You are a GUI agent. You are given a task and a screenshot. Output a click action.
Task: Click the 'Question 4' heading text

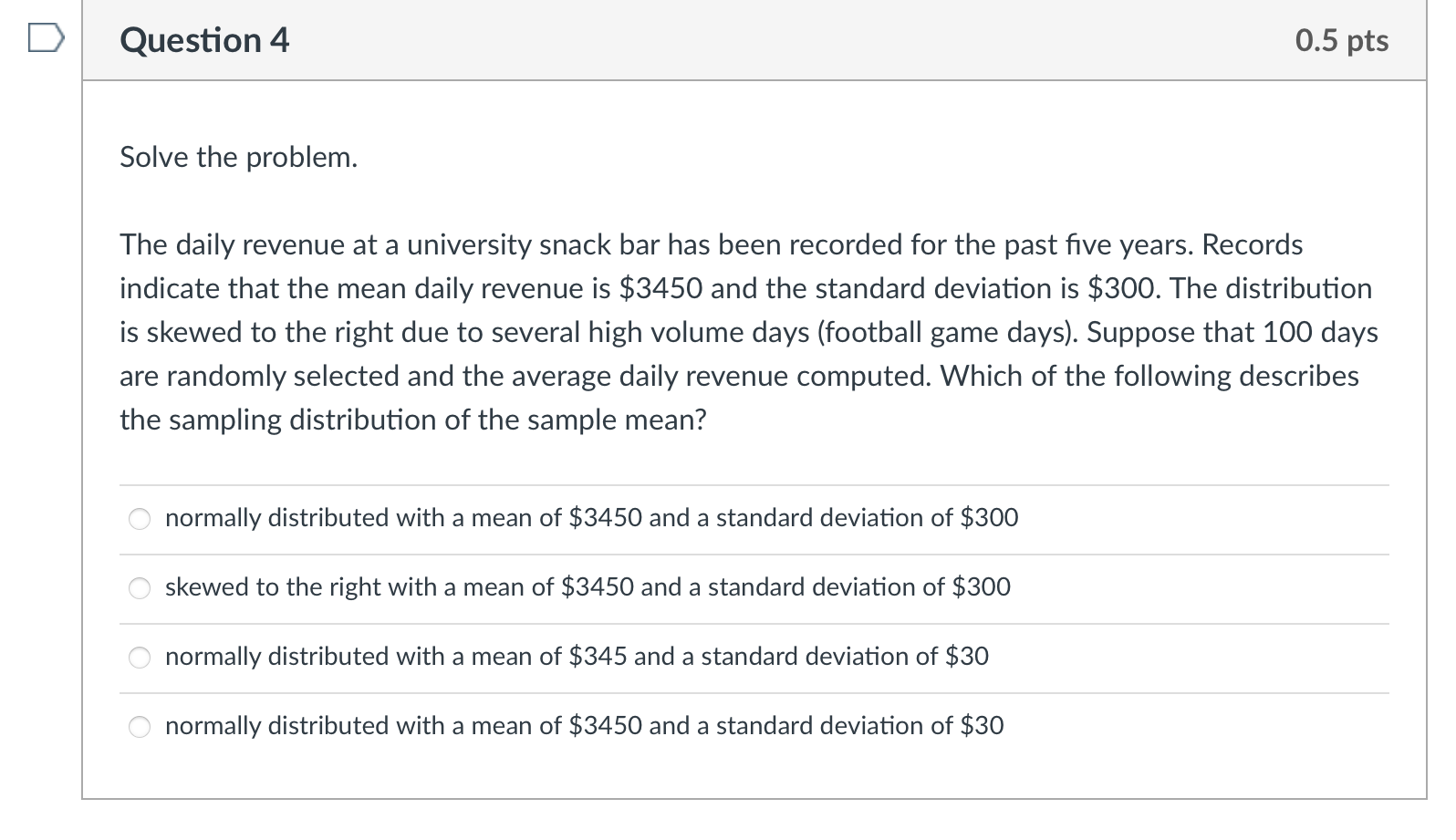click(x=204, y=40)
